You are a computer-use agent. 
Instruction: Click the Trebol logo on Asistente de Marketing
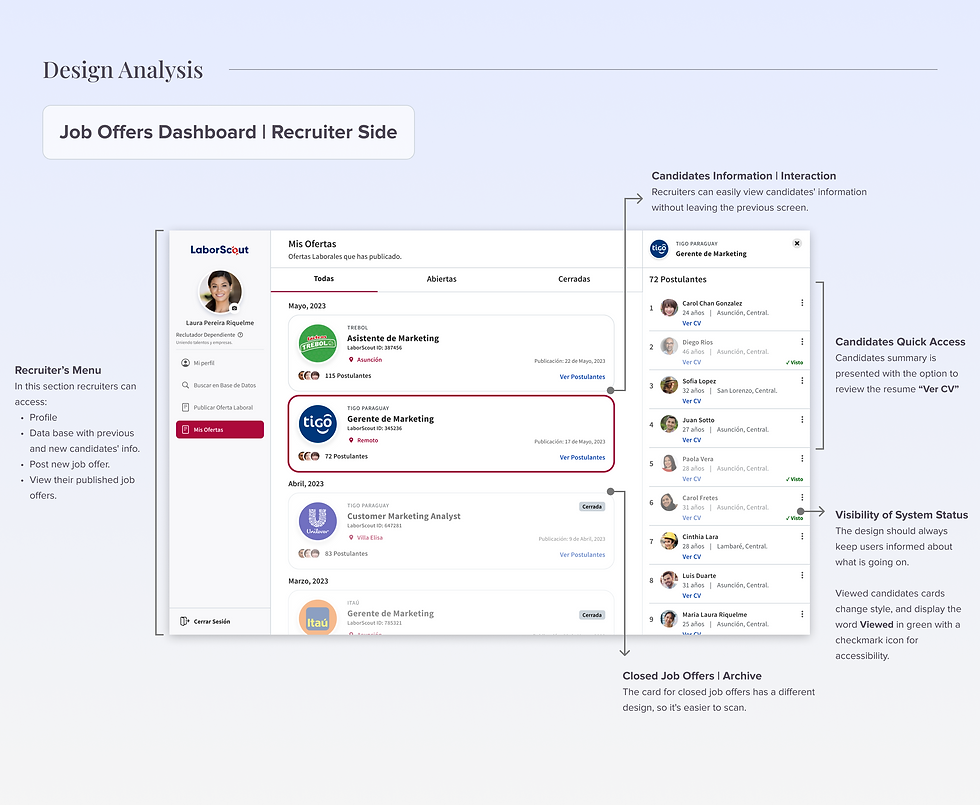click(x=317, y=343)
